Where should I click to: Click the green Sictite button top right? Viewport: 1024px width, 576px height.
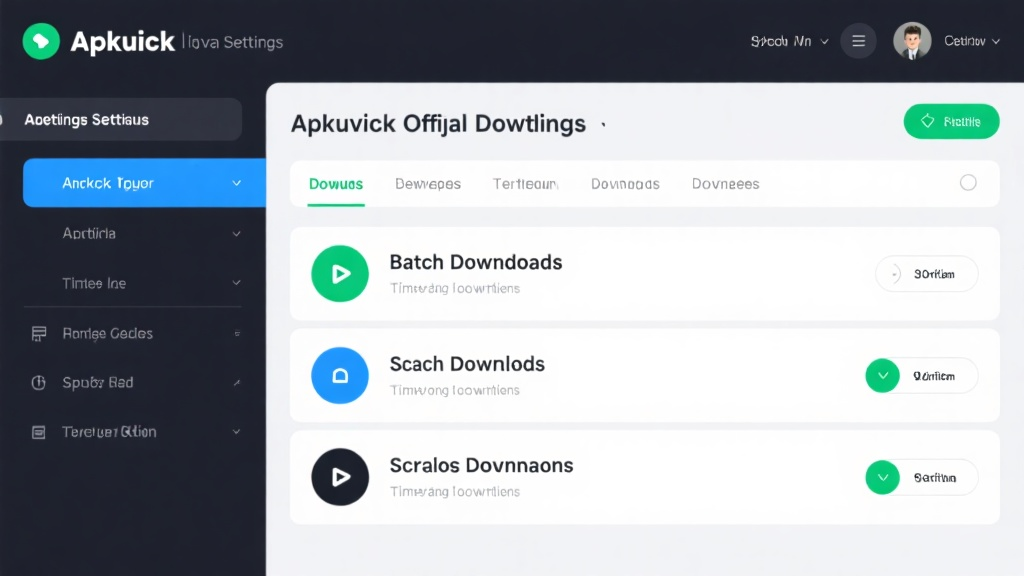pos(951,120)
